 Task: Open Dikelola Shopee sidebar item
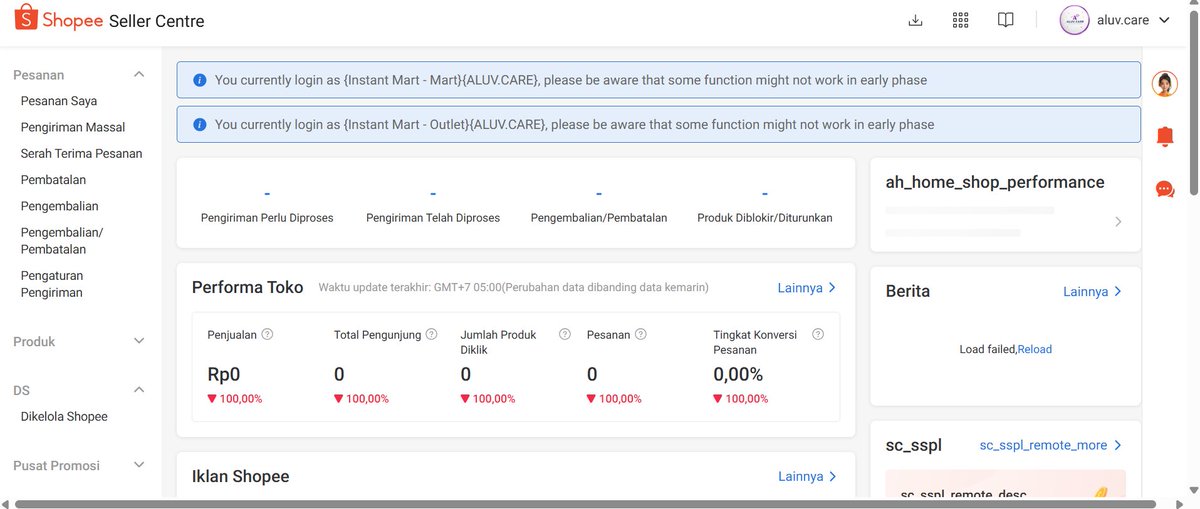pyautogui.click(x=64, y=417)
